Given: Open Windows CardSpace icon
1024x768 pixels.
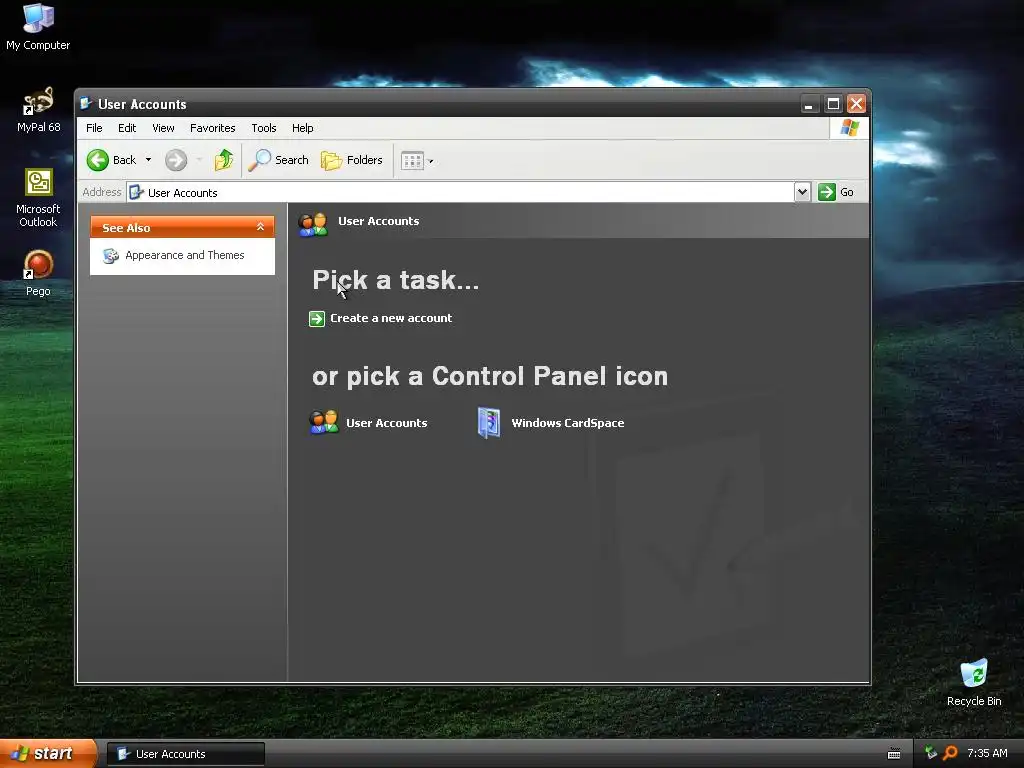Looking at the screenshot, I should click(x=488, y=423).
